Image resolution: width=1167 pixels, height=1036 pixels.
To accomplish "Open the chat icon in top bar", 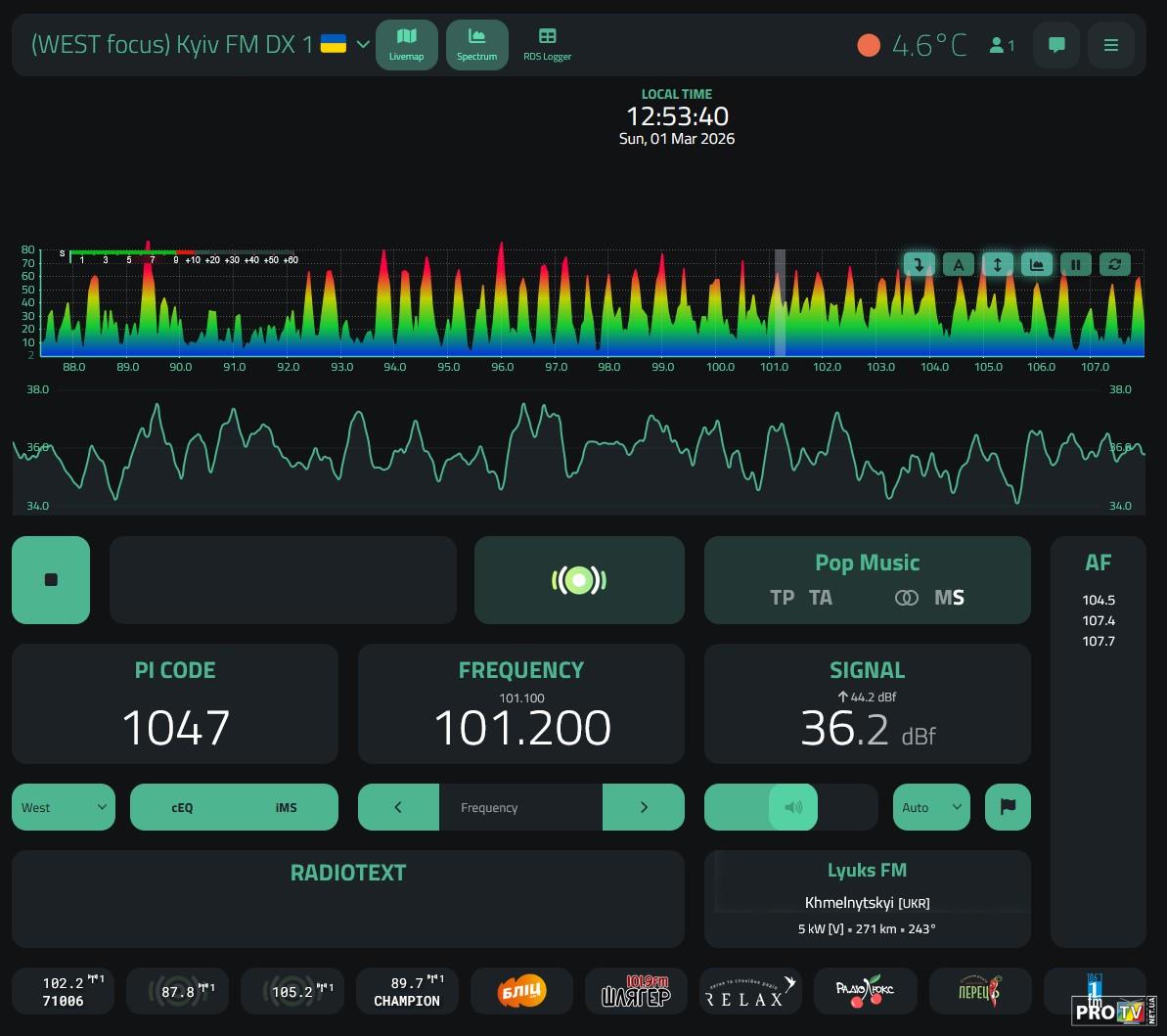I will 1056,45.
